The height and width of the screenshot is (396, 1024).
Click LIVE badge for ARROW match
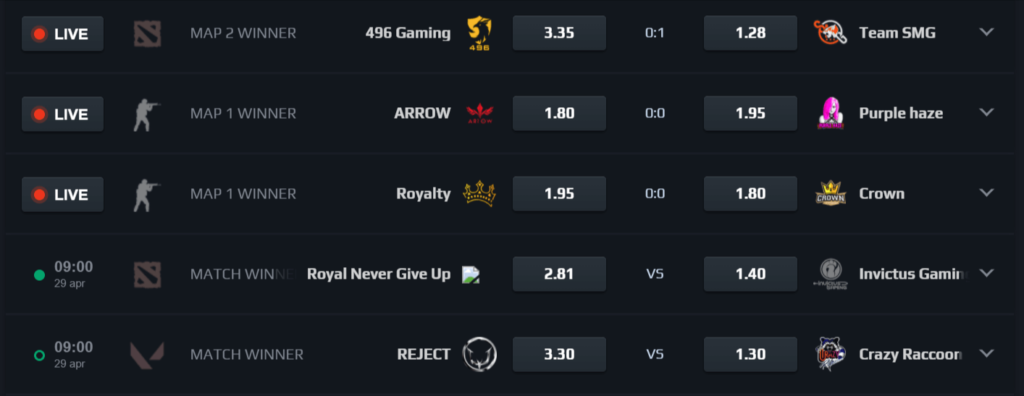click(63, 114)
